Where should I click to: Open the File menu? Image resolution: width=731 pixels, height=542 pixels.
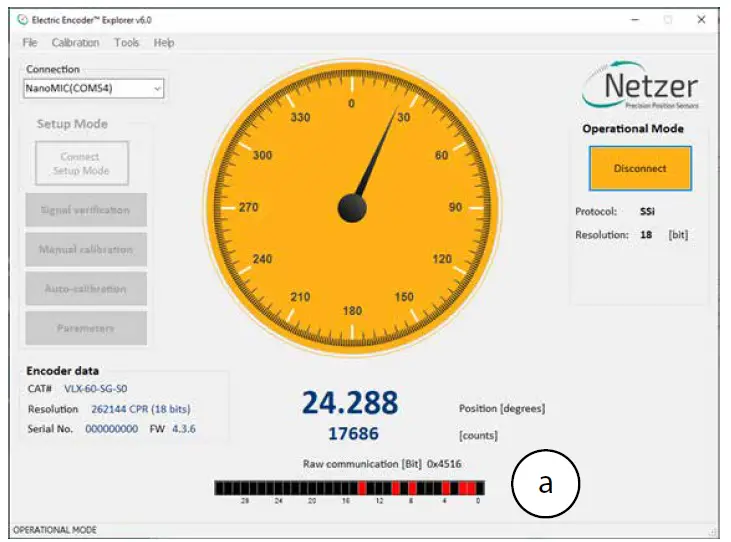29,43
